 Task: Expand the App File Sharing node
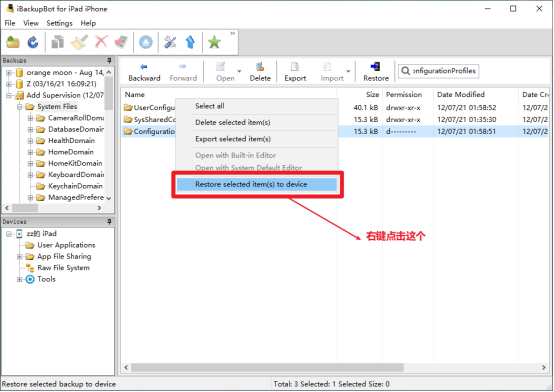point(20,257)
